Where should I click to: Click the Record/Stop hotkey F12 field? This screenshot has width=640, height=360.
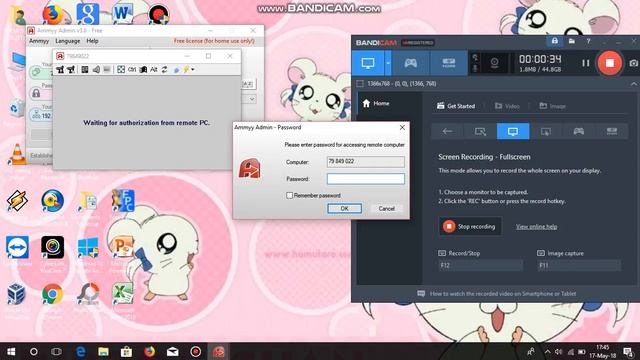480,265
